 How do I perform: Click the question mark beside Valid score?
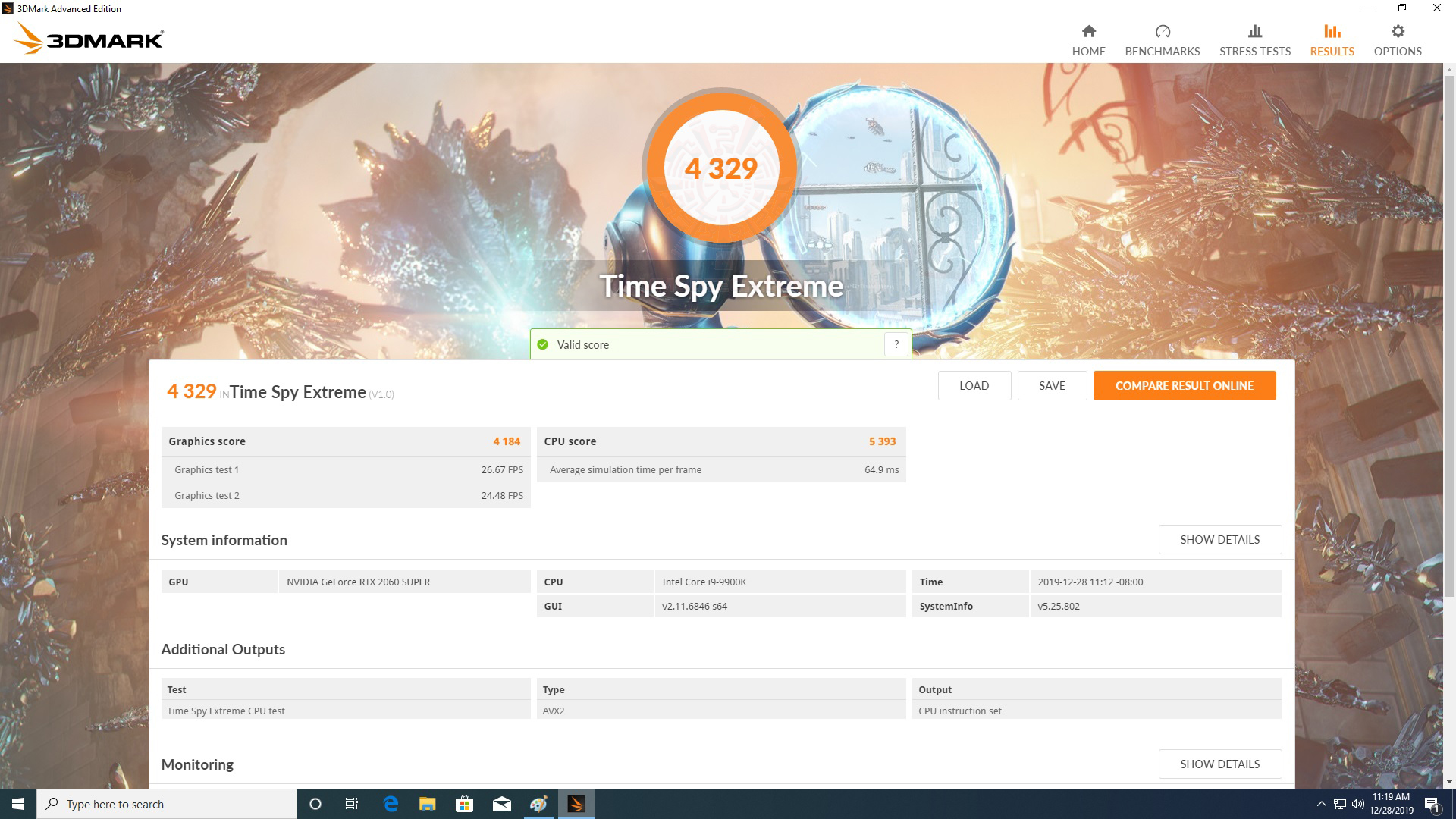[896, 344]
